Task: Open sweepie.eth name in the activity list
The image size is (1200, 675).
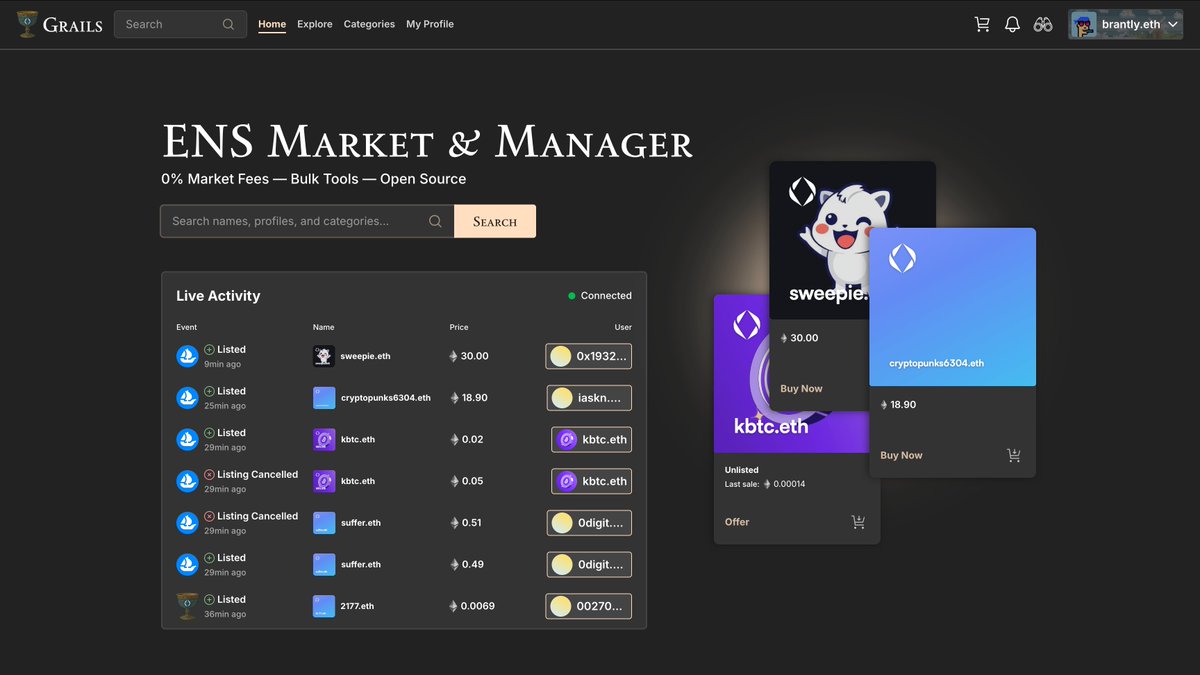Action: click(x=365, y=356)
